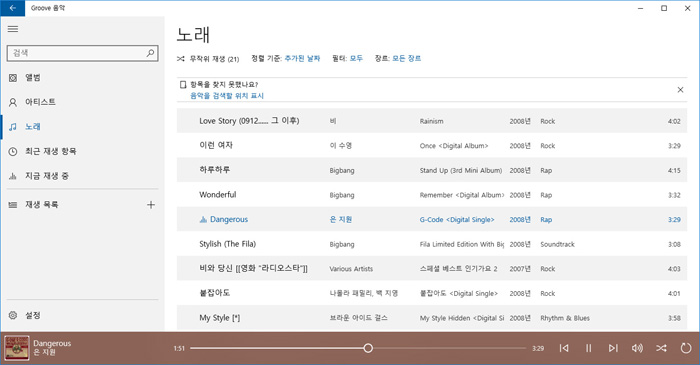Screen dimensions: 700x365
Task: Open the 아티스트 artists section
Action: pos(83,102)
